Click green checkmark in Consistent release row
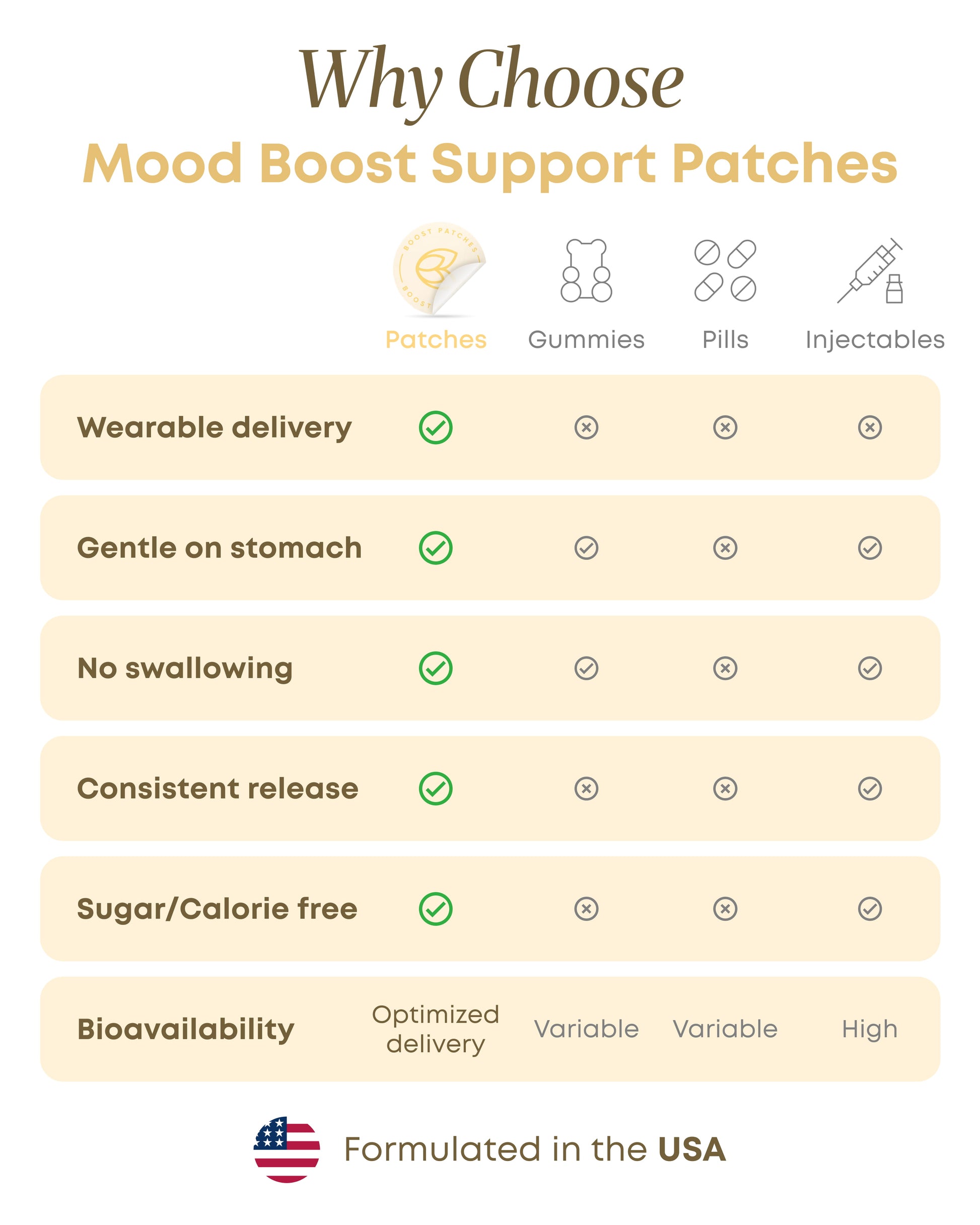980x1225 pixels. (436, 788)
